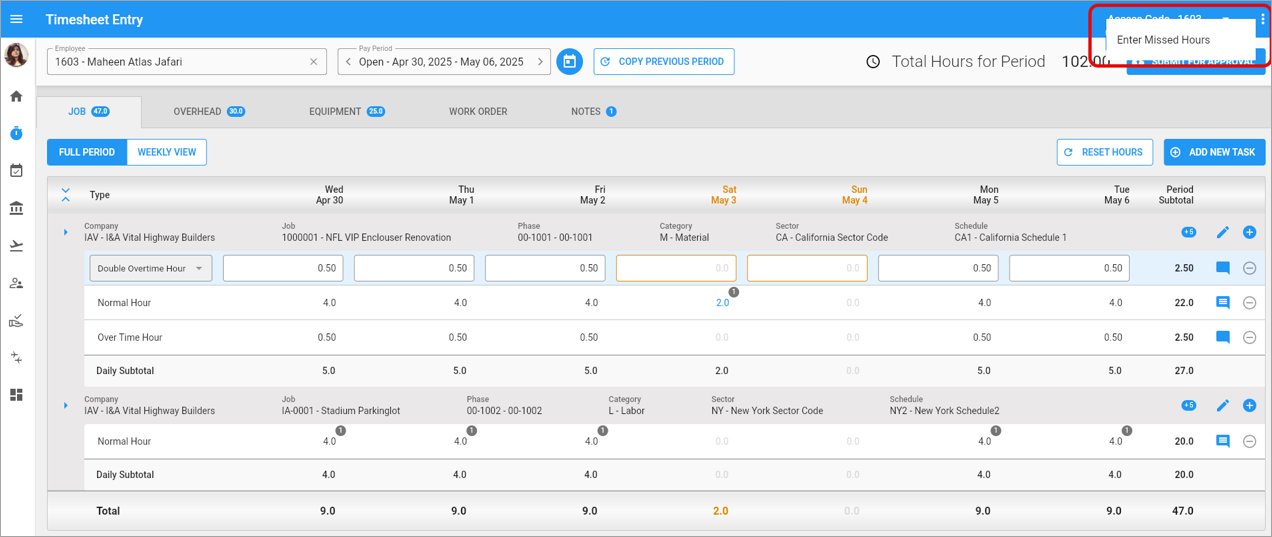This screenshot has width=1272, height=537.
Task: Click the Reset Hours button
Action: click(x=1104, y=152)
